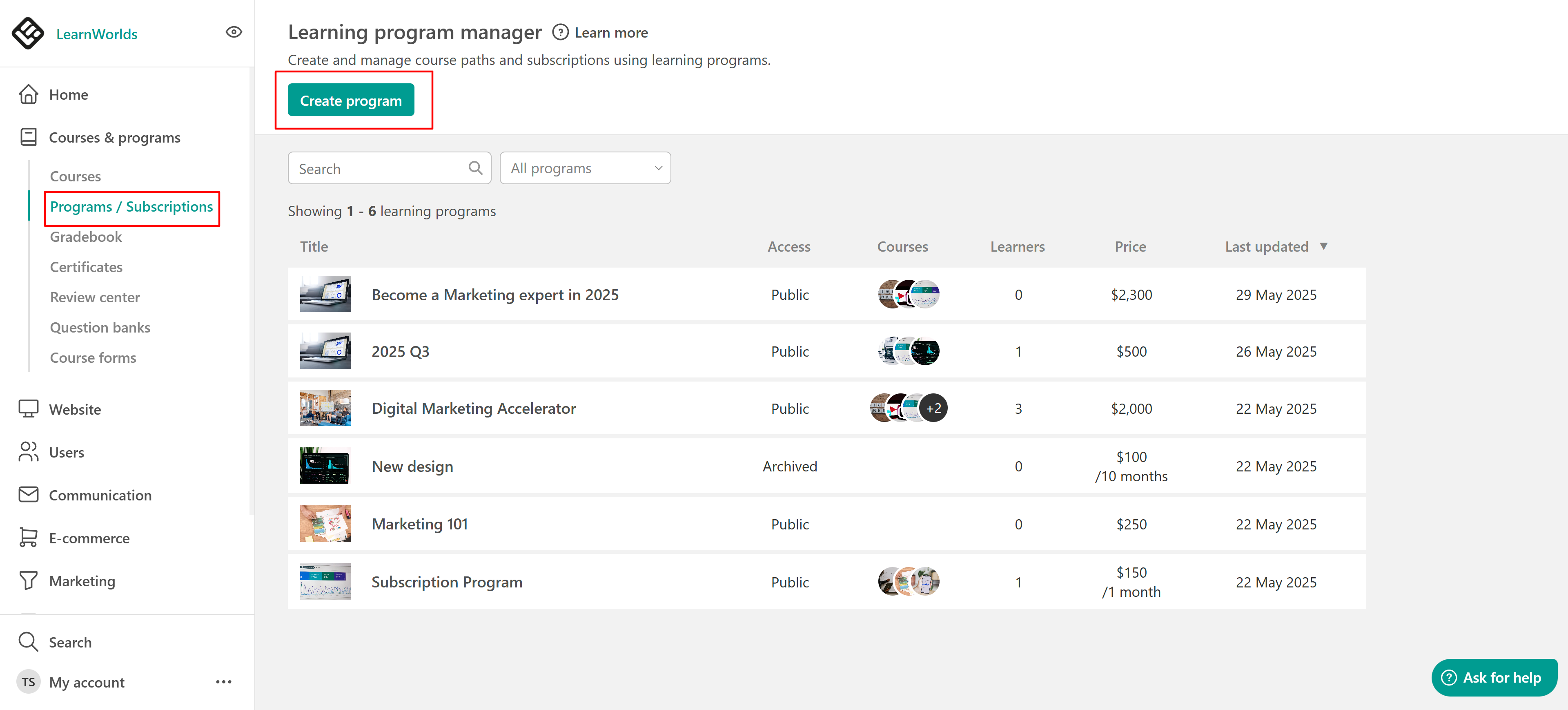Click the search magnifier in the field
The width and height of the screenshot is (1568, 710).
tap(475, 168)
